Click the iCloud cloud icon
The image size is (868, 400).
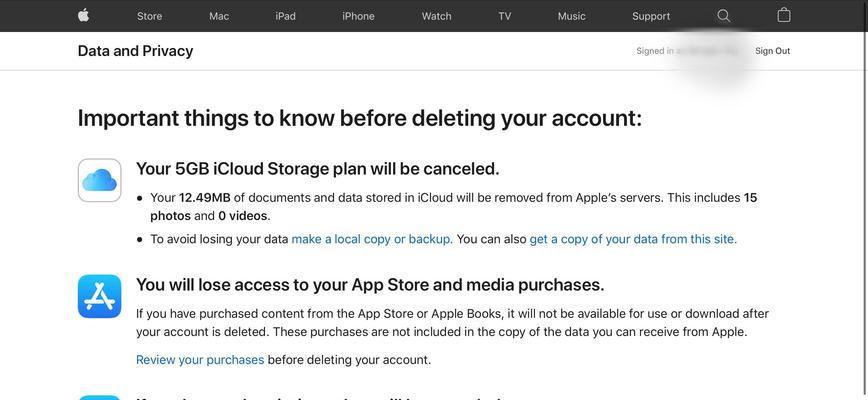[100, 180]
